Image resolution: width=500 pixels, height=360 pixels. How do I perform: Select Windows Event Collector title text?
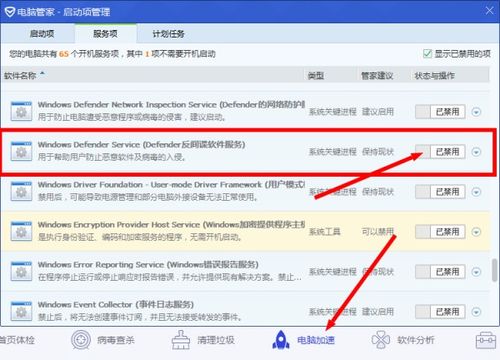coord(116,304)
